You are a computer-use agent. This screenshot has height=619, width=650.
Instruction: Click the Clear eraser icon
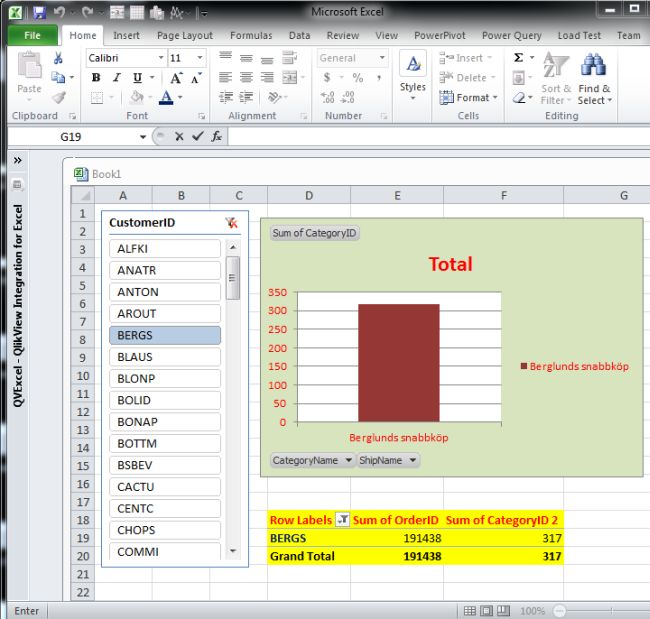519,98
